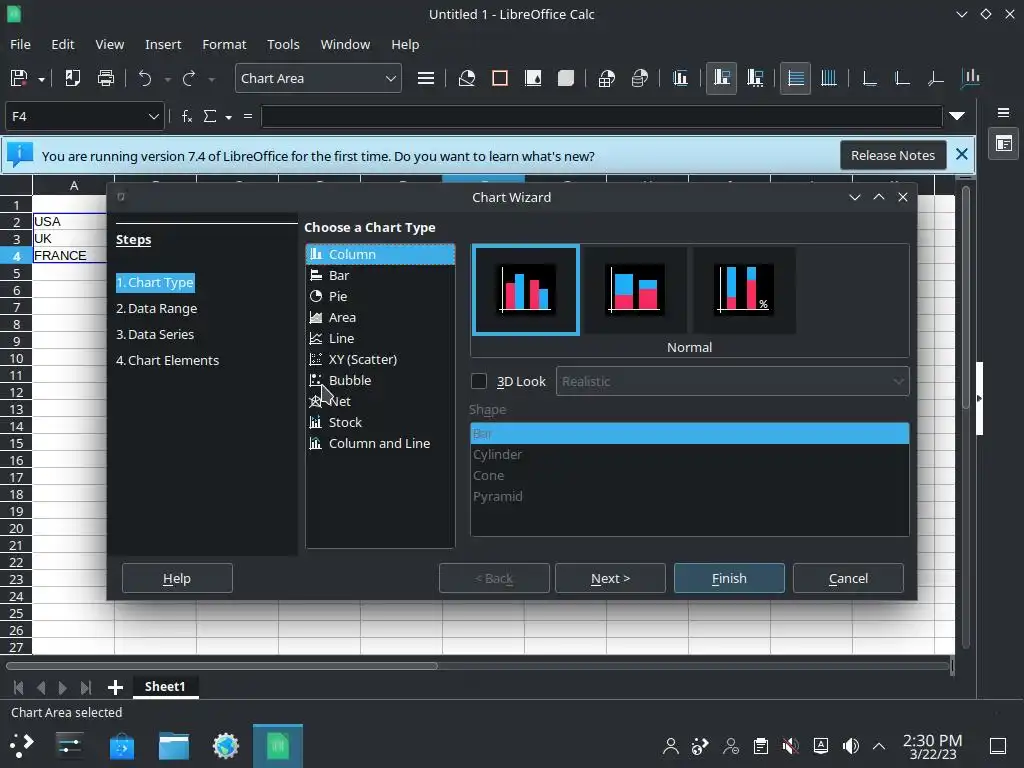This screenshot has width=1024, height=768.
Task: Go to last sheet navigation arrow
Action: tap(86, 687)
